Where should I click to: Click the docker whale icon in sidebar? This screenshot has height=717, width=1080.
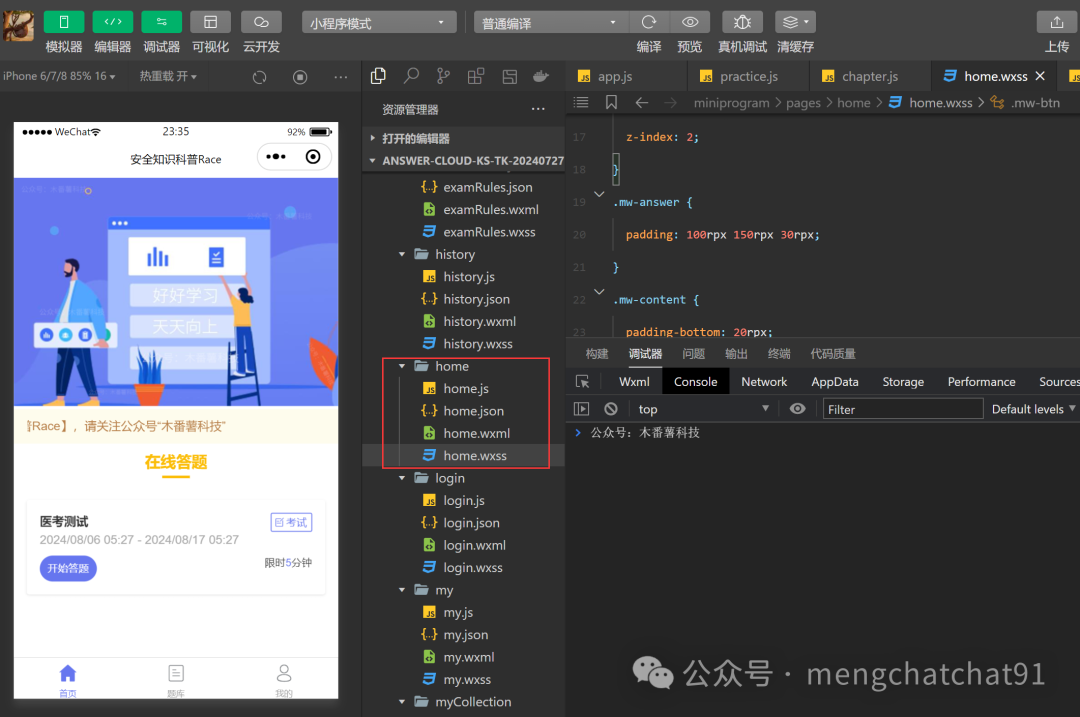(x=541, y=76)
